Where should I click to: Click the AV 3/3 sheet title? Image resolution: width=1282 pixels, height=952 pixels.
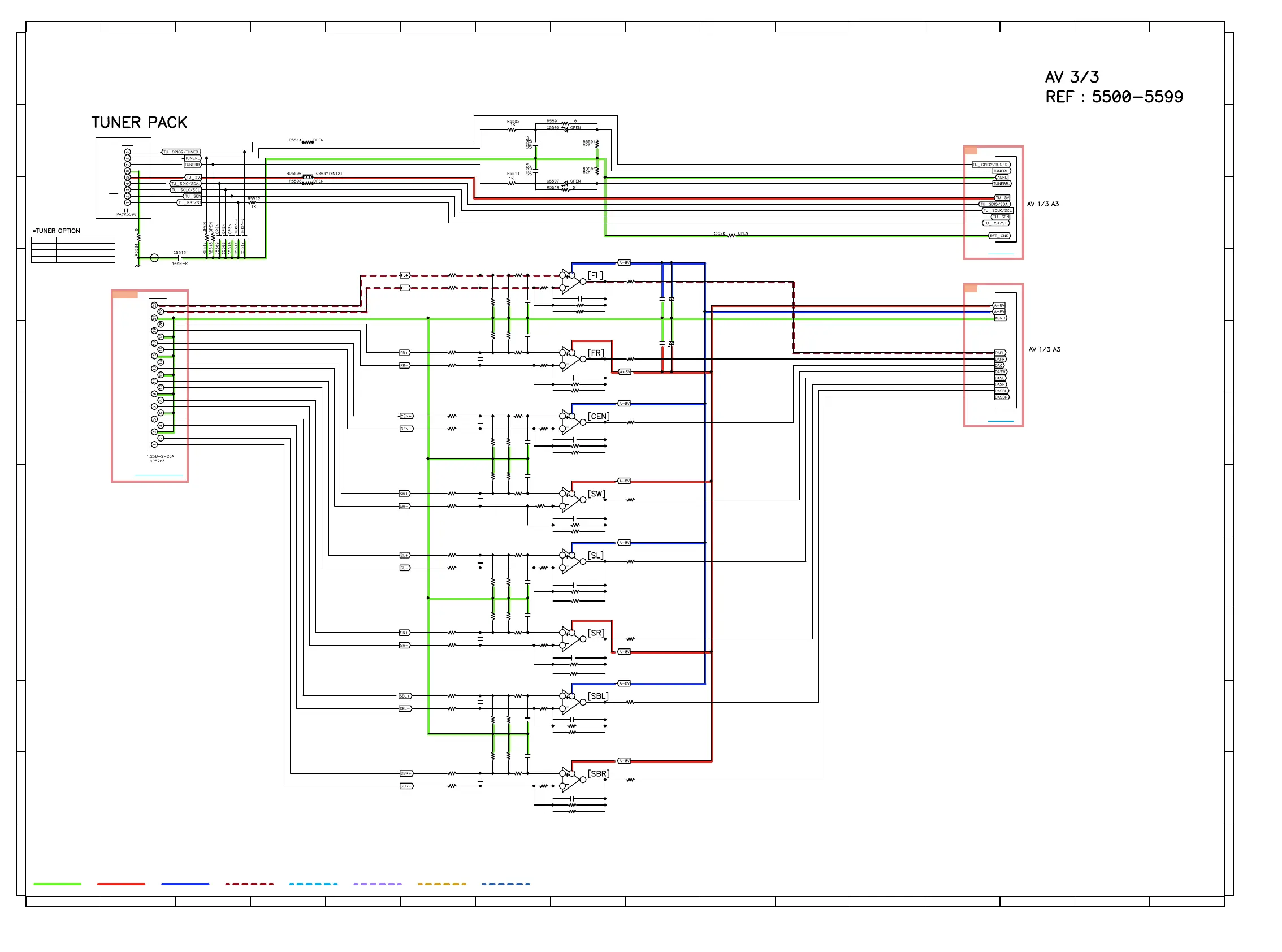[x=1071, y=77]
